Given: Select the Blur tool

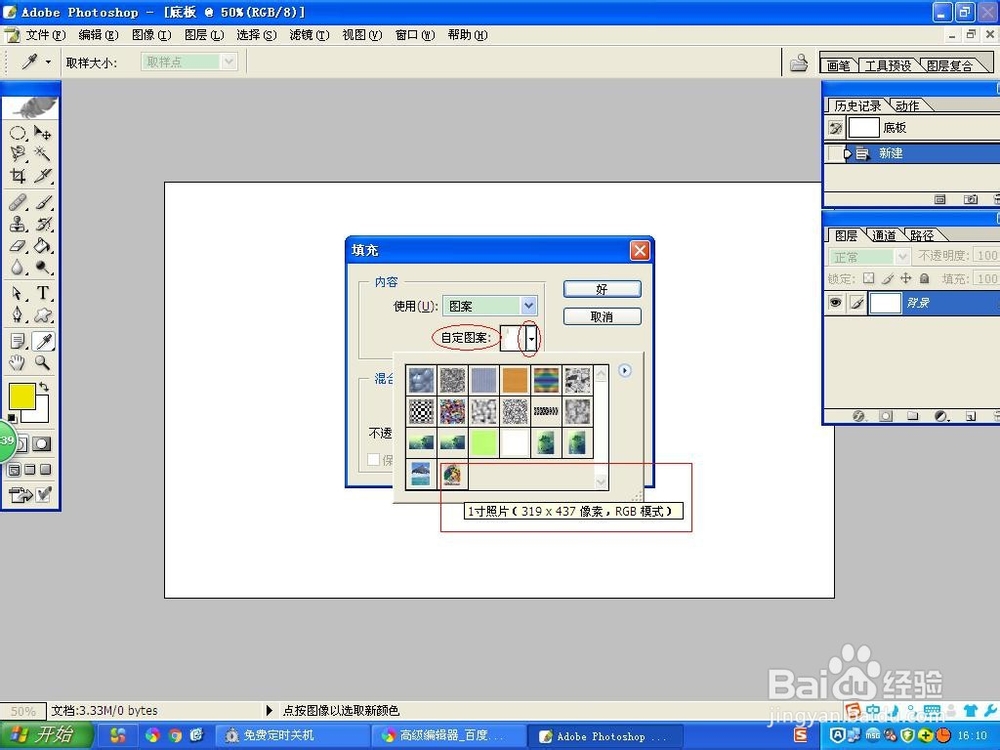Looking at the screenshot, I should 18,267.
